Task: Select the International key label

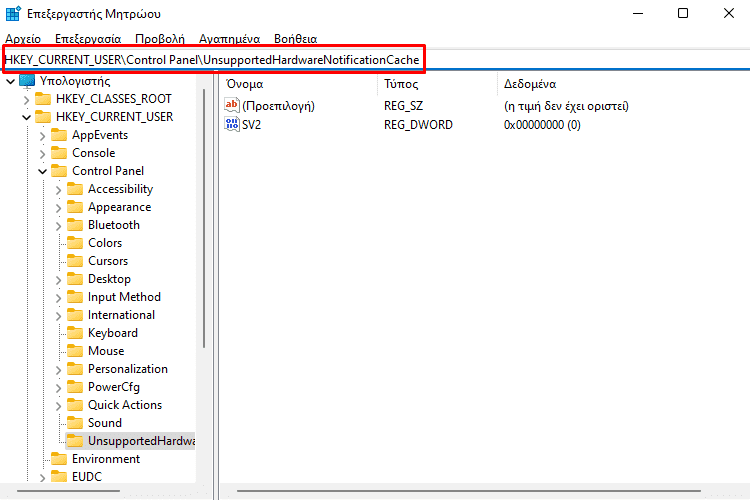Action: [121, 315]
